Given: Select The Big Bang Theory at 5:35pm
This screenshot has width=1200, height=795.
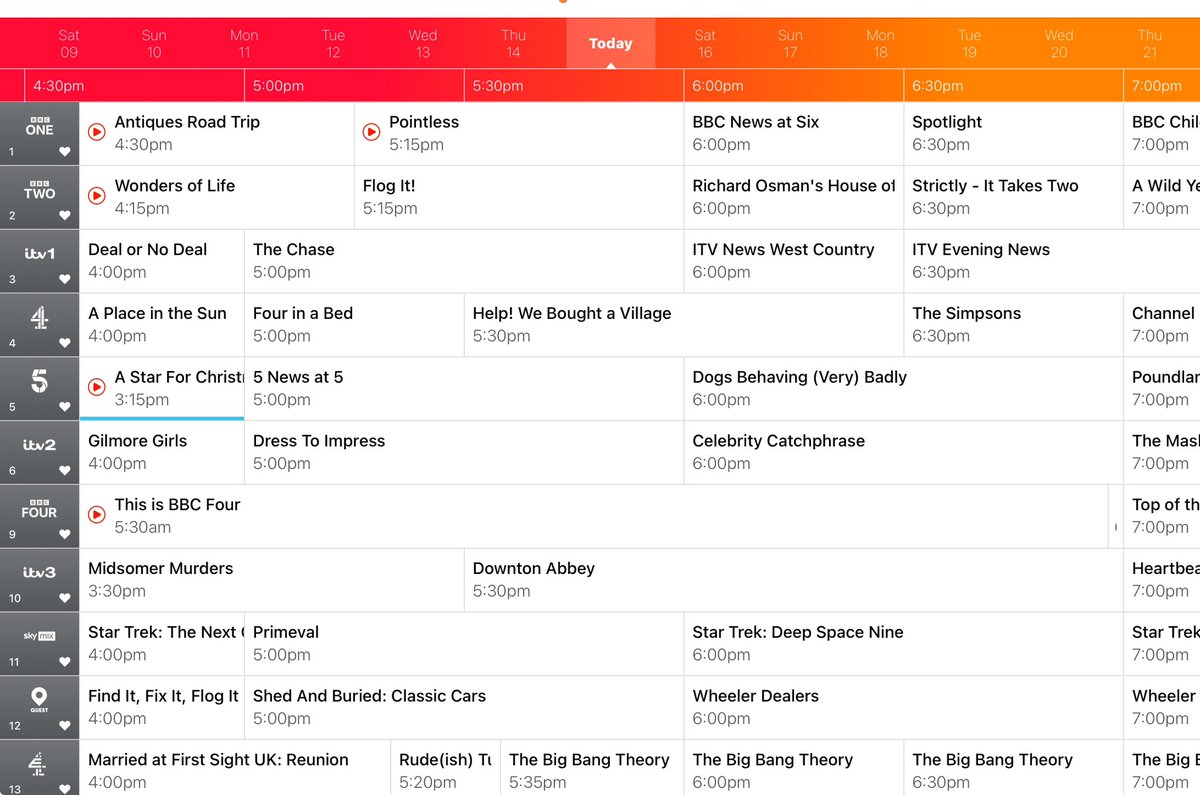Looking at the screenshot, I should (x=592, y=768).
